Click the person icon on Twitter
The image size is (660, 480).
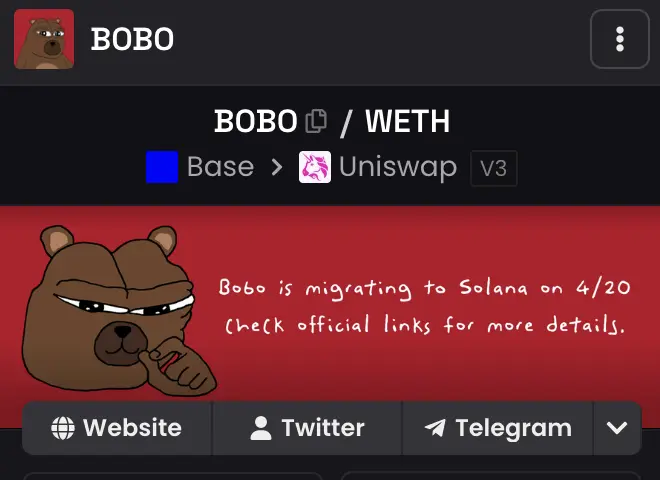pos(261,428)
